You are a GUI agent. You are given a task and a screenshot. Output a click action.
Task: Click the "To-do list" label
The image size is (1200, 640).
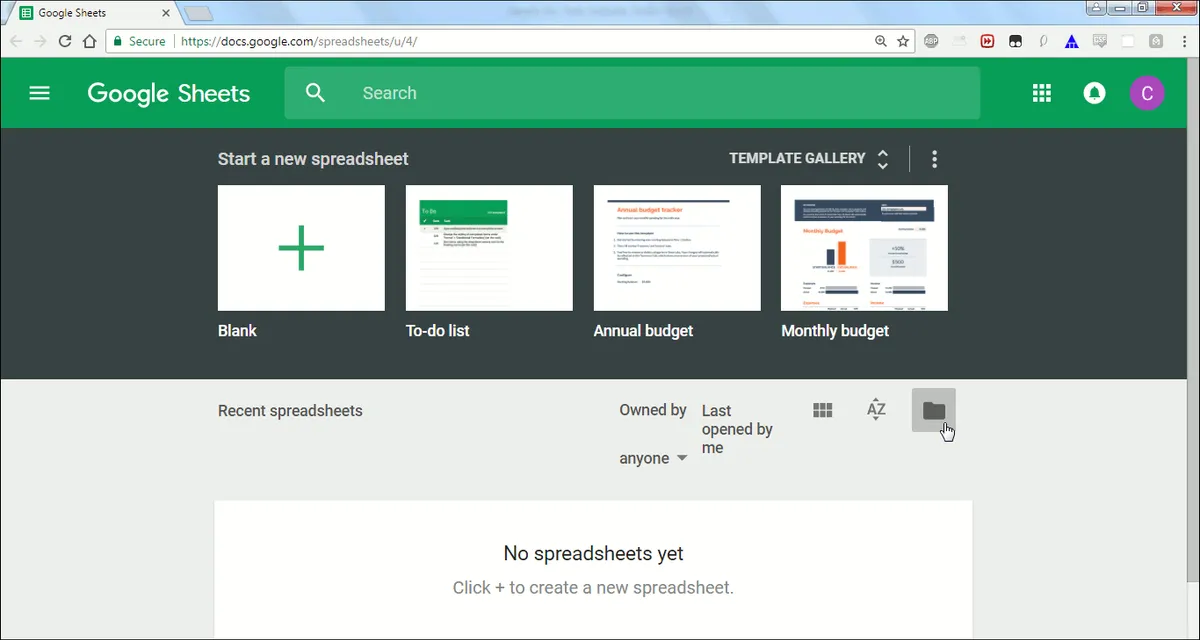437,331
